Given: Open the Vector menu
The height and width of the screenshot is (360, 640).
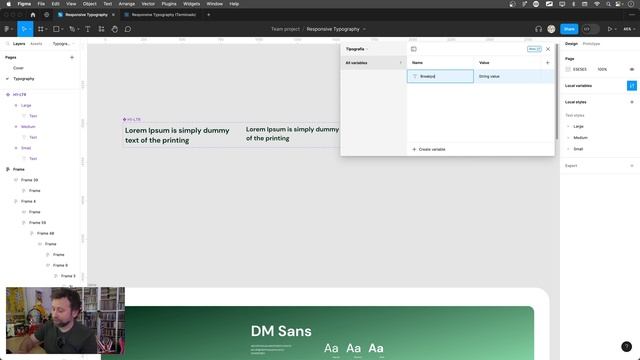Looking at the screenshot, I should pyautogui.click(x=148, y=4).
